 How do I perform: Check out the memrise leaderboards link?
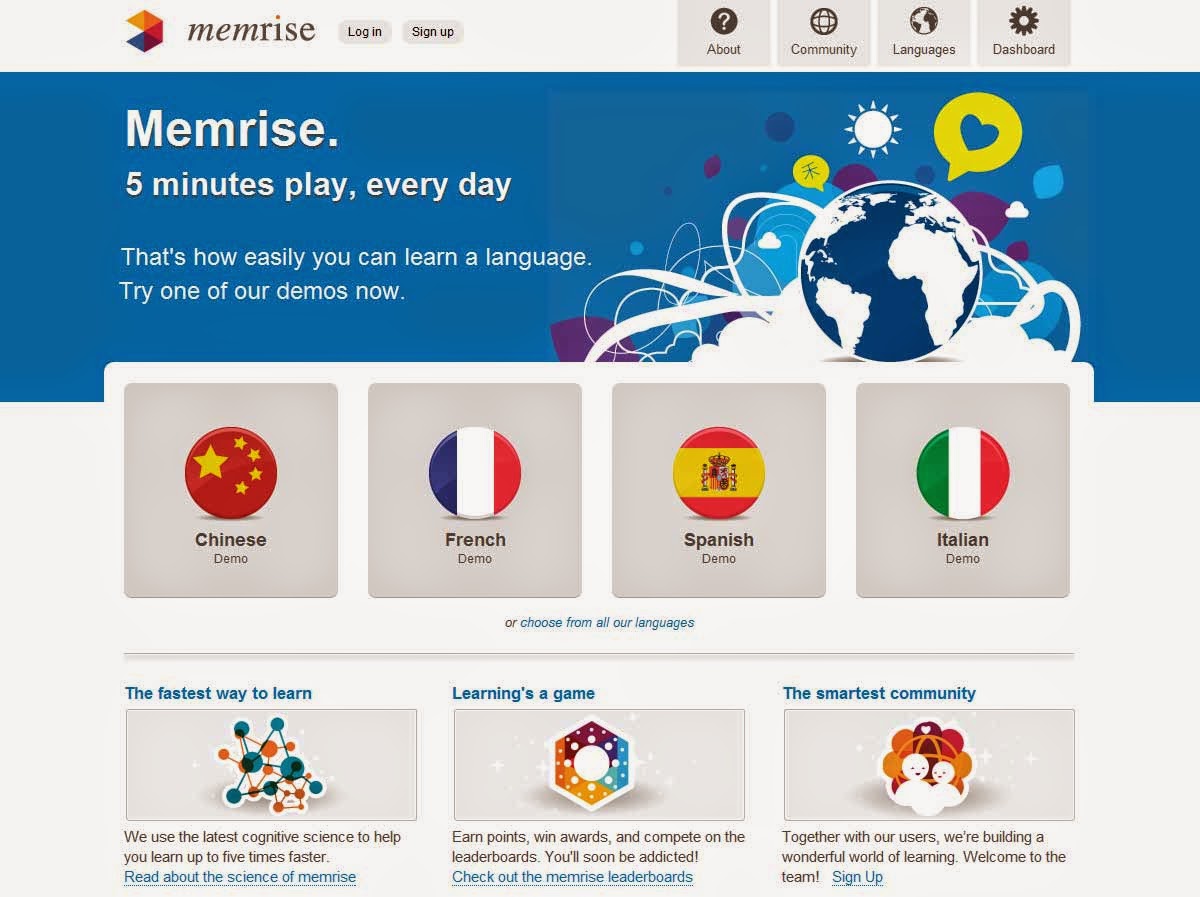tap(572, 877)
